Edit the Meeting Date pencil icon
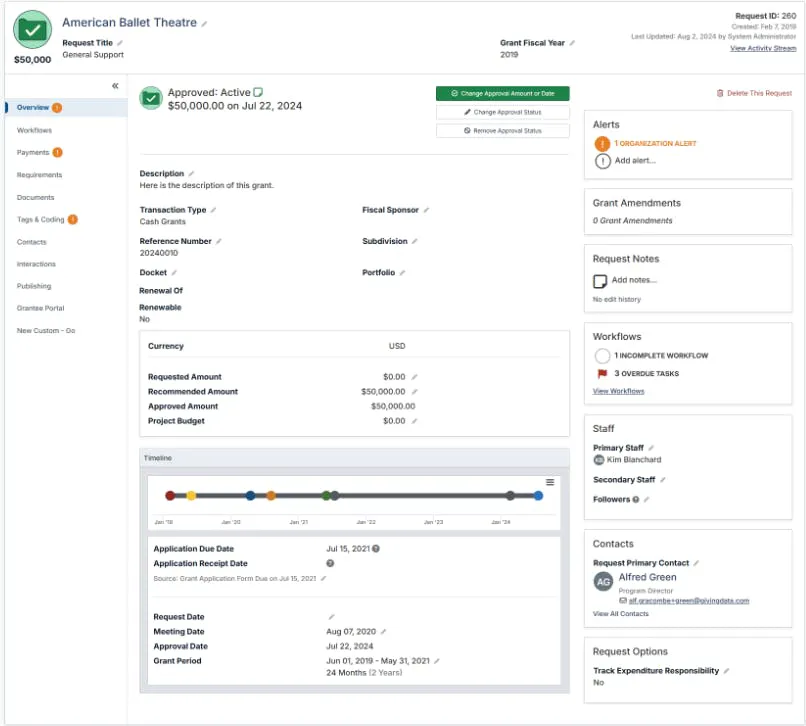 (383, 631)
